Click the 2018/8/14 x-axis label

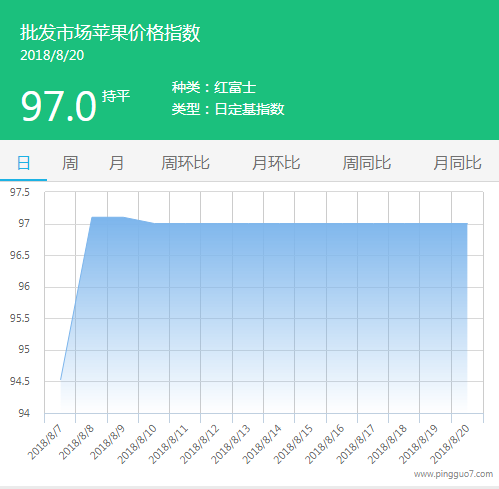tap(262, 445)
